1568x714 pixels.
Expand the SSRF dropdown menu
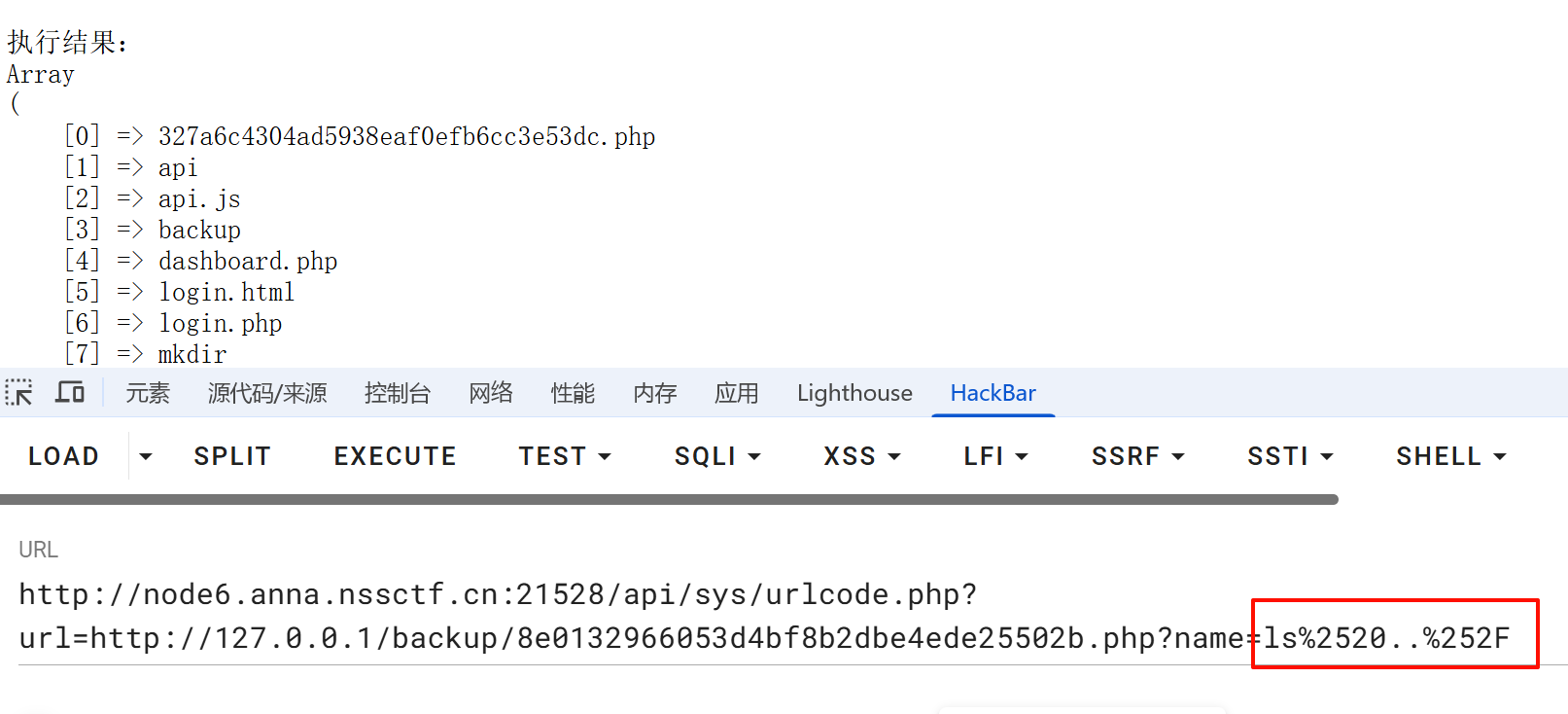point(1137,456)
